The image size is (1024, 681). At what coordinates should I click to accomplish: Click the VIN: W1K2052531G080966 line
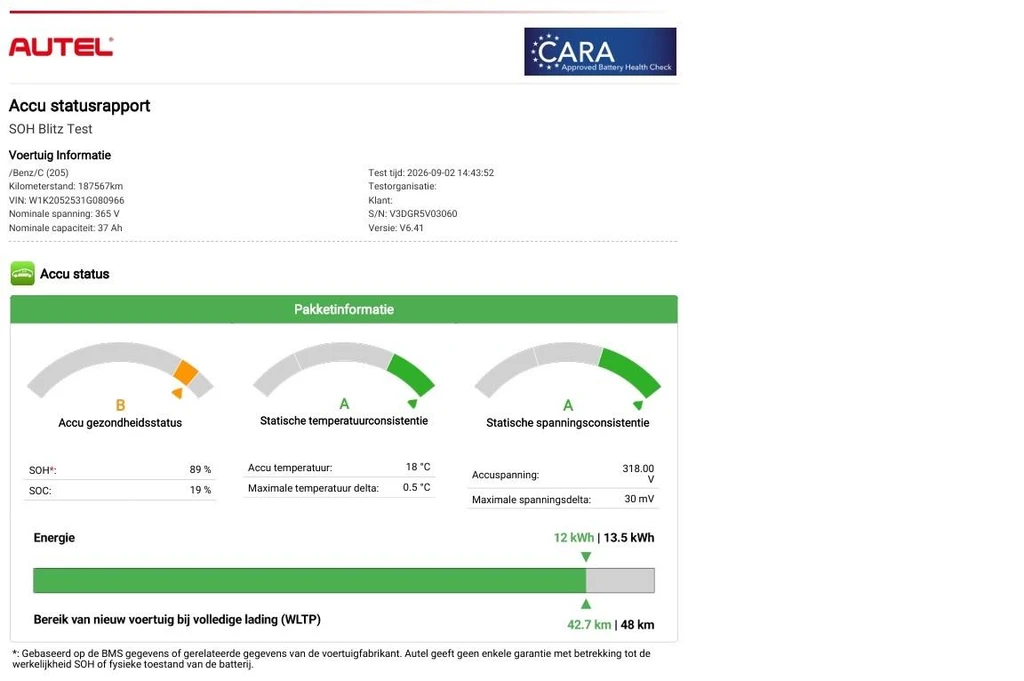[66, 200]
